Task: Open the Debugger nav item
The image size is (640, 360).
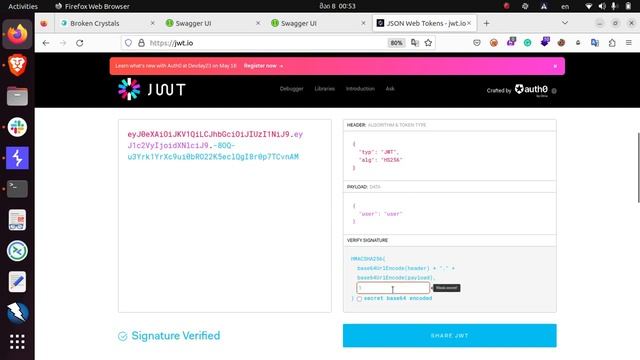Action: [291, 89]
